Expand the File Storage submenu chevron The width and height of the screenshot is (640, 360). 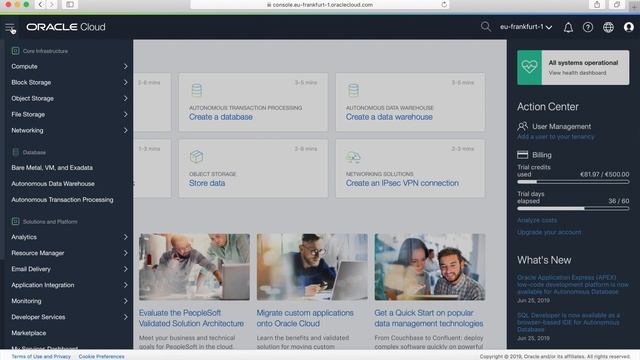point(125,115)
